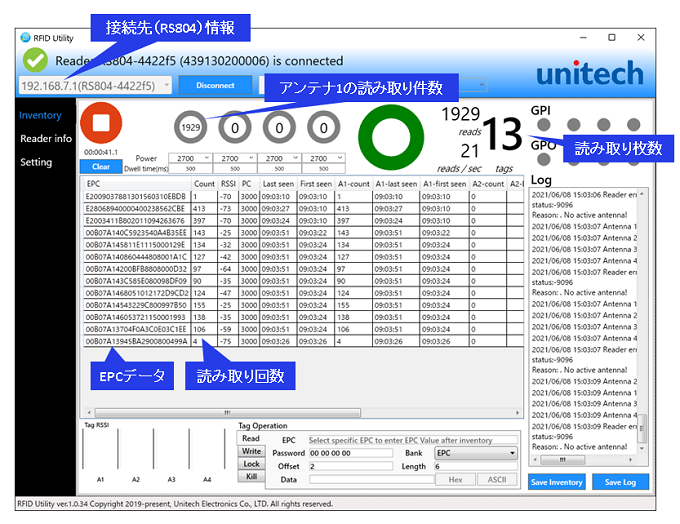Click the large green read-rate ring
Image resolution: width=680 pixels, height=524 pixels.
[391, 137]
